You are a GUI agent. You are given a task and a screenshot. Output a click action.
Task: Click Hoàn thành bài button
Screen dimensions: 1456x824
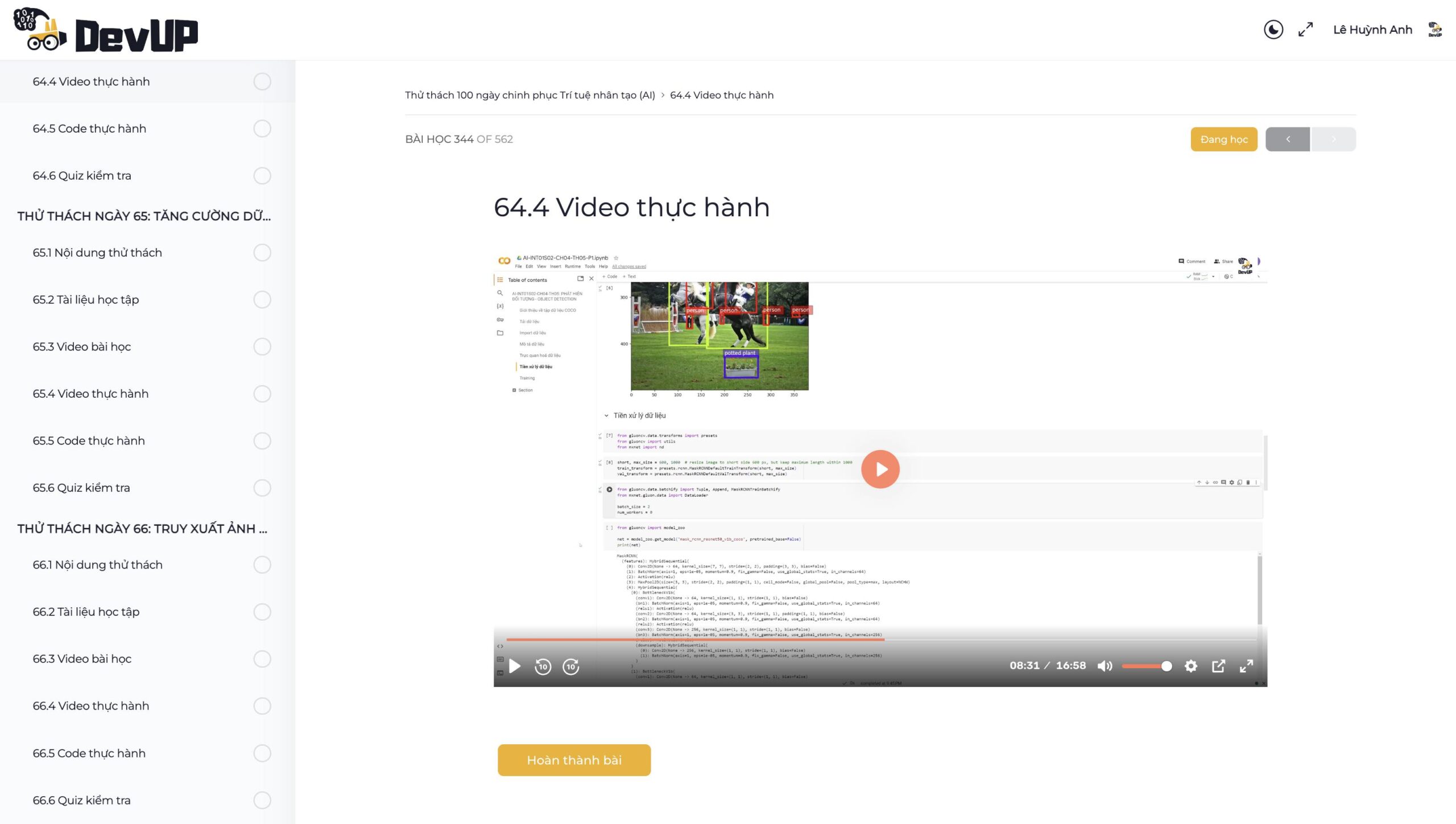pos(574,760)
